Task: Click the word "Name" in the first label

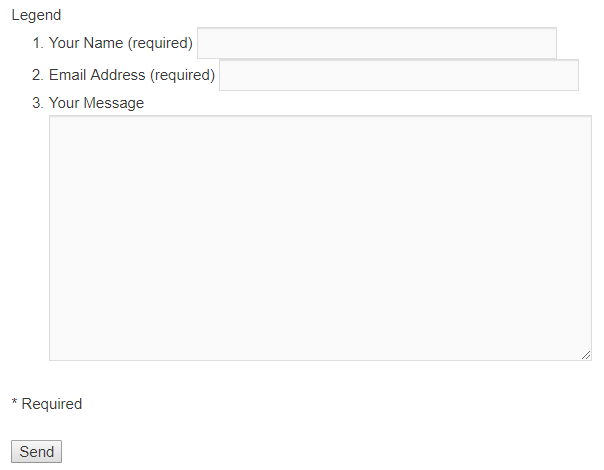Action: [x=104, y=43]
